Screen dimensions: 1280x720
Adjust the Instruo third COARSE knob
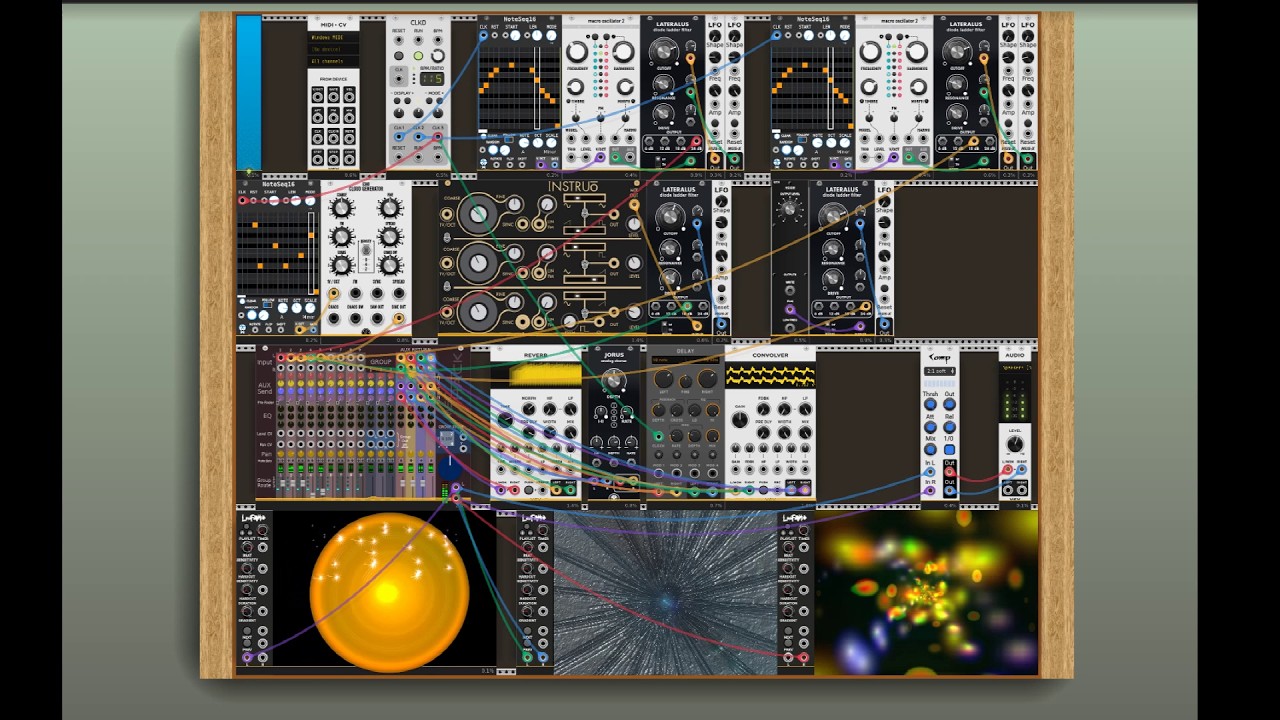tap(478, 311)
